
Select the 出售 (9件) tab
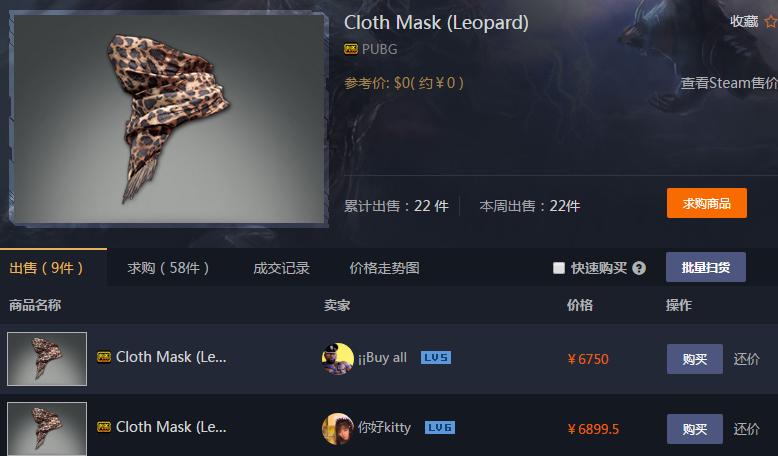46,268
